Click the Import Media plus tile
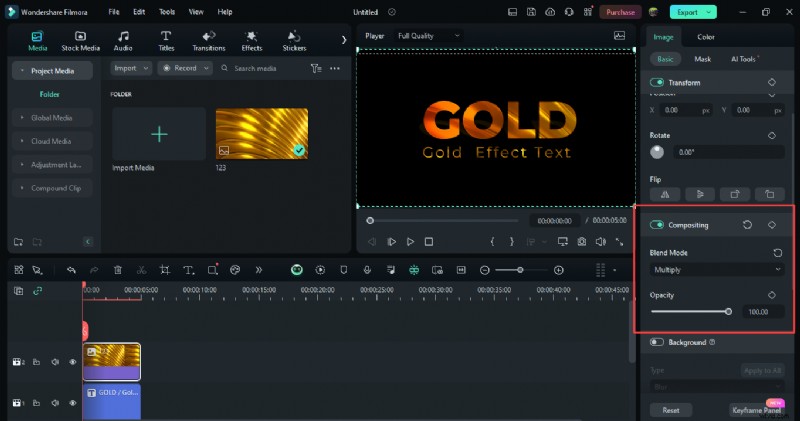800x421 pixels. coord(159,134)
